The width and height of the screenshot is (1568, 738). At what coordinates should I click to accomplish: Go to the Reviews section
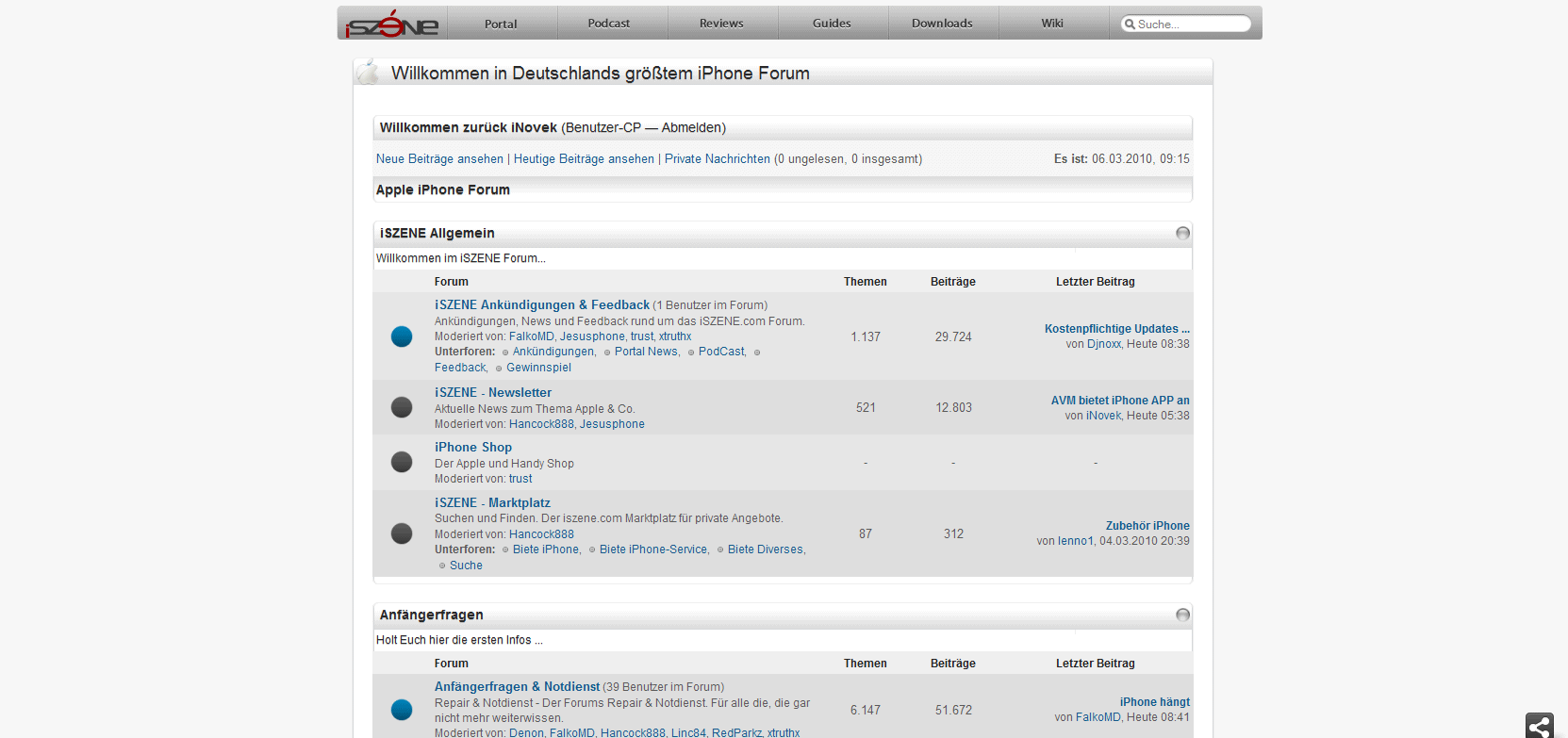(721, 24)
